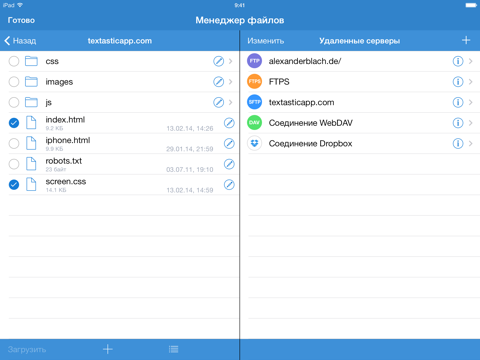Image resolution: width=480 pixels, height=360 pixels.
Task: Tap Готово to close file manager
Action: (x=21, y=20)
